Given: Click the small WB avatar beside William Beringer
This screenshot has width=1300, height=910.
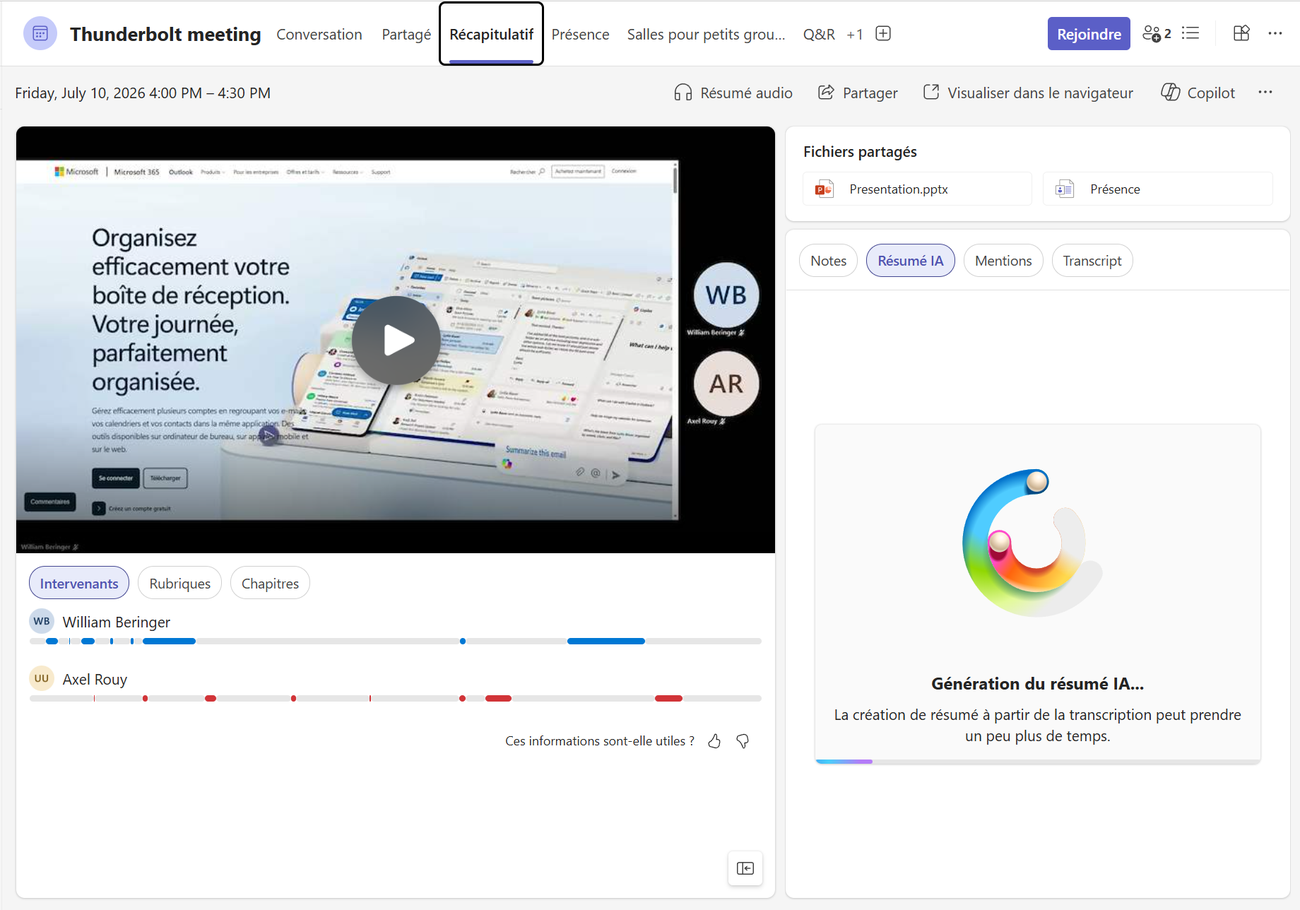Looking at the screenshot, I should 41,621.
